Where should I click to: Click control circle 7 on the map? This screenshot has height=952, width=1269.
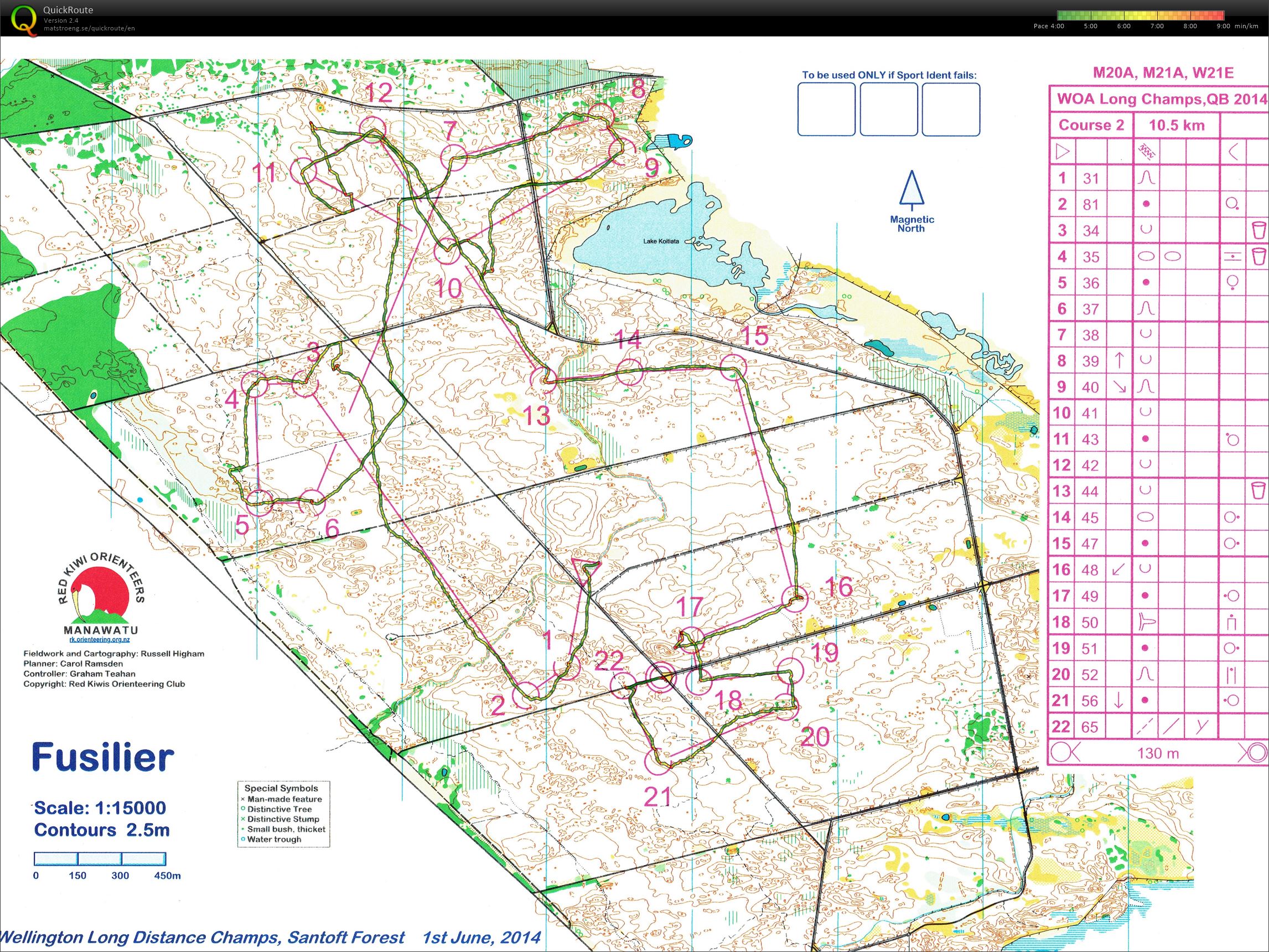click(454, 157)
